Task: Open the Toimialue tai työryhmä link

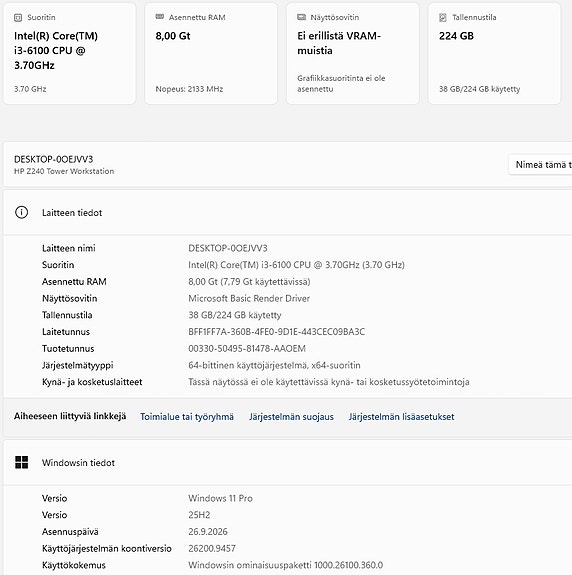Action: point(187,417)
